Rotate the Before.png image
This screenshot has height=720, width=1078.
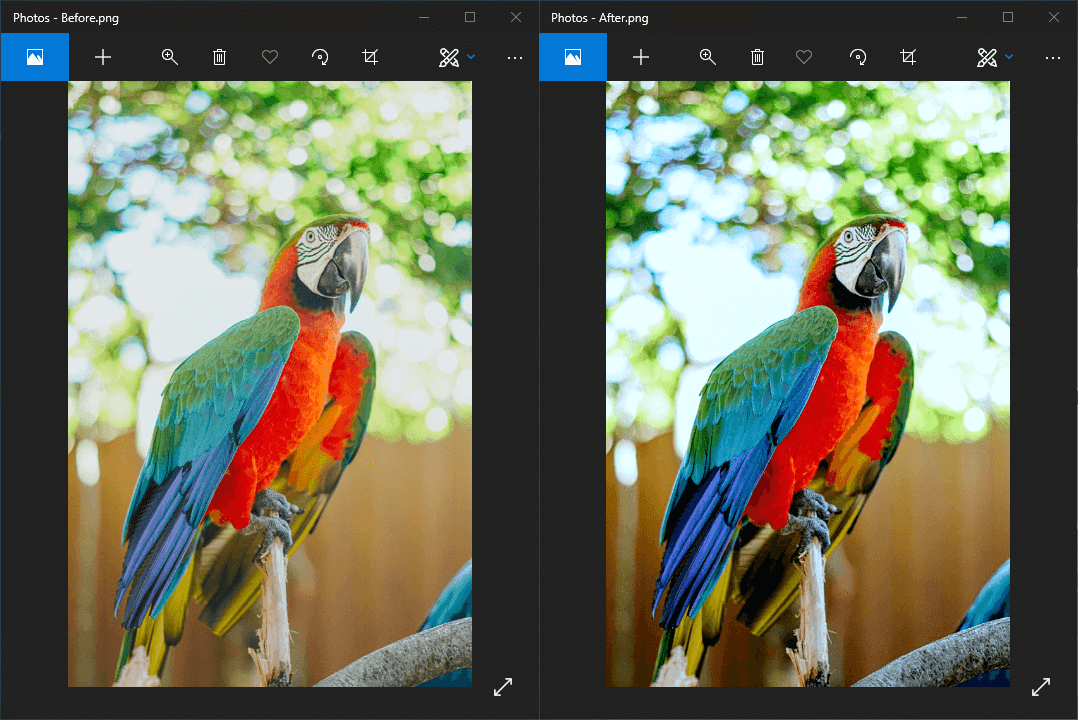[x=320, y=57]
